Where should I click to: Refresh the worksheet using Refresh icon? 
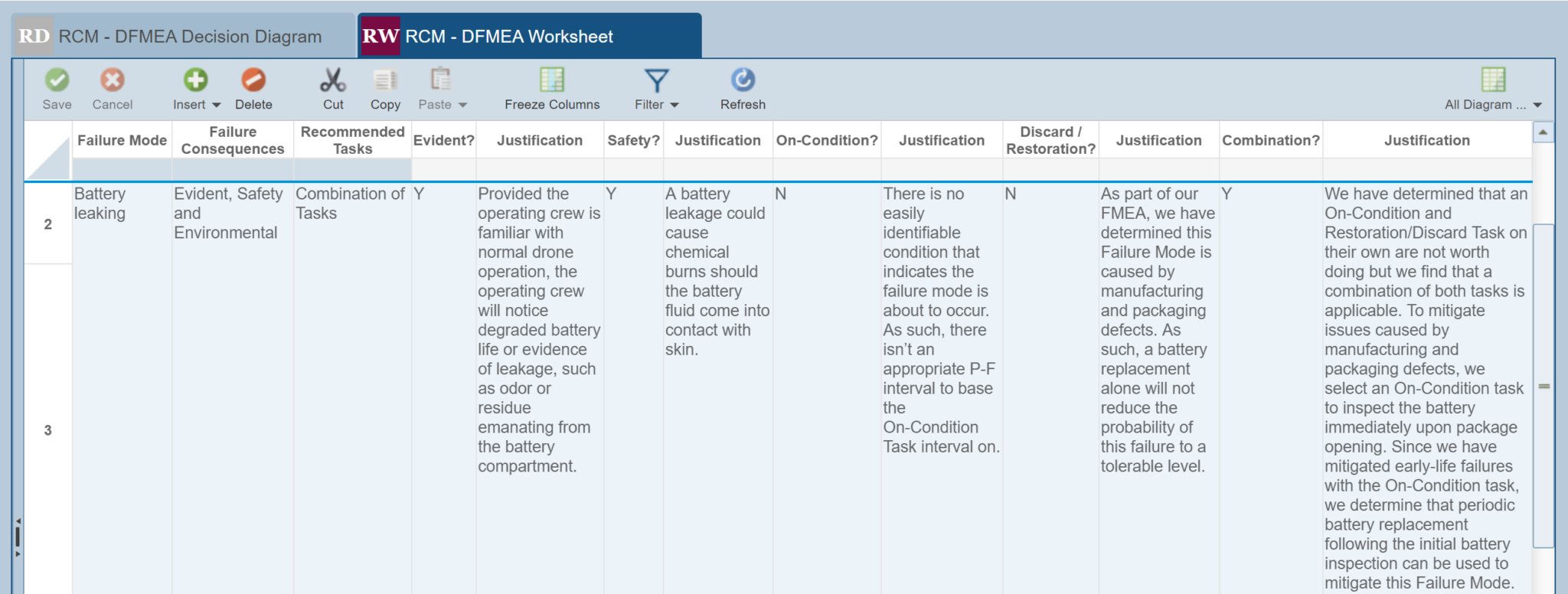(x=743, y=80)
